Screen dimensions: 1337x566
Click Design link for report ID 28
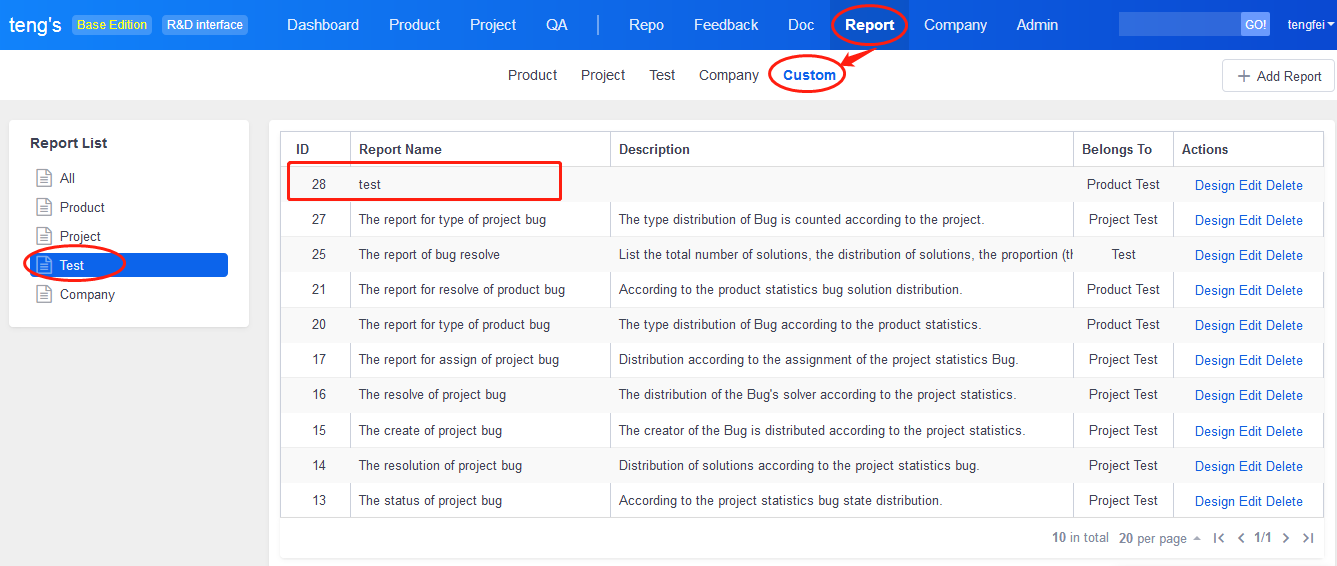coord(1214,185)
